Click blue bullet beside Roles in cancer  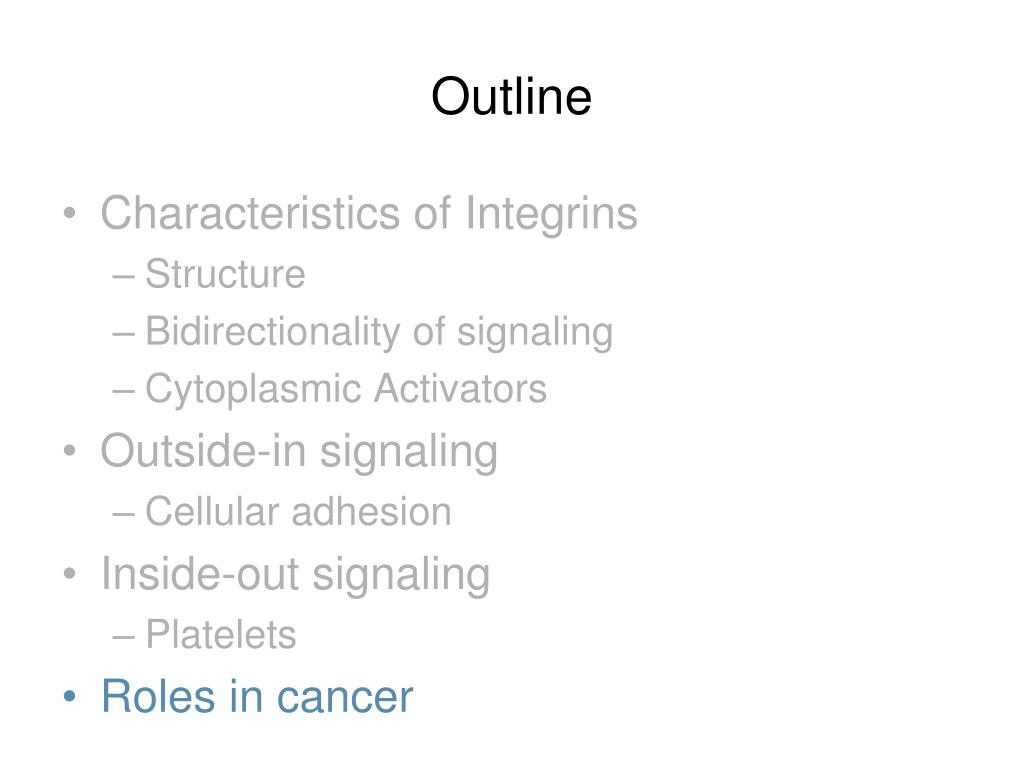(x=70, y=696)
